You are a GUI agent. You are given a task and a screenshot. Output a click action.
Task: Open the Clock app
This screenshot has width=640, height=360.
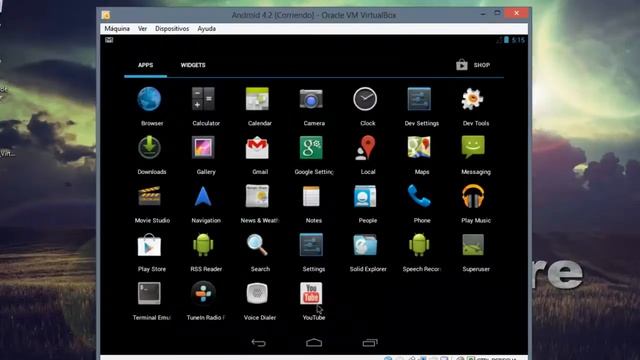tap(365, 99)
